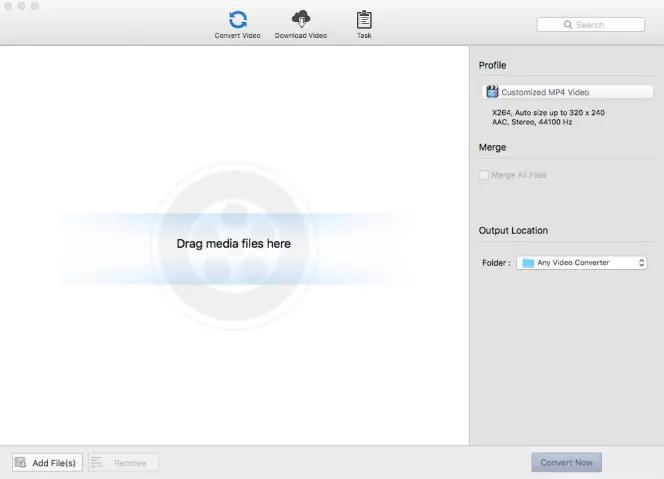Screen dimensions: 664x479
Task: Click the clapperboard icon in Profile
Action: (492, 91)
